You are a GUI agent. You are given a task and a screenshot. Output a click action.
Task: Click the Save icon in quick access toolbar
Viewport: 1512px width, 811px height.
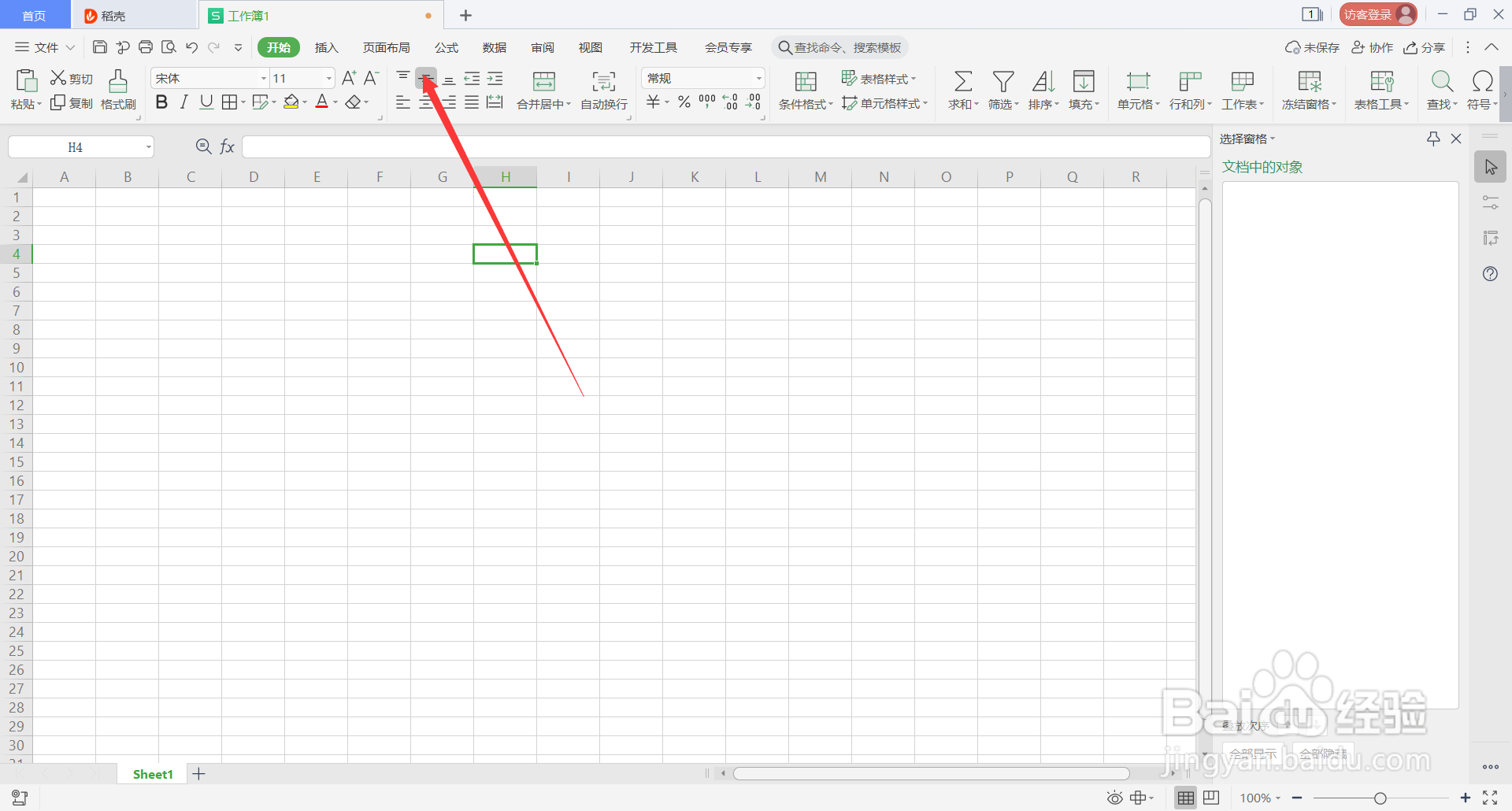99,47
